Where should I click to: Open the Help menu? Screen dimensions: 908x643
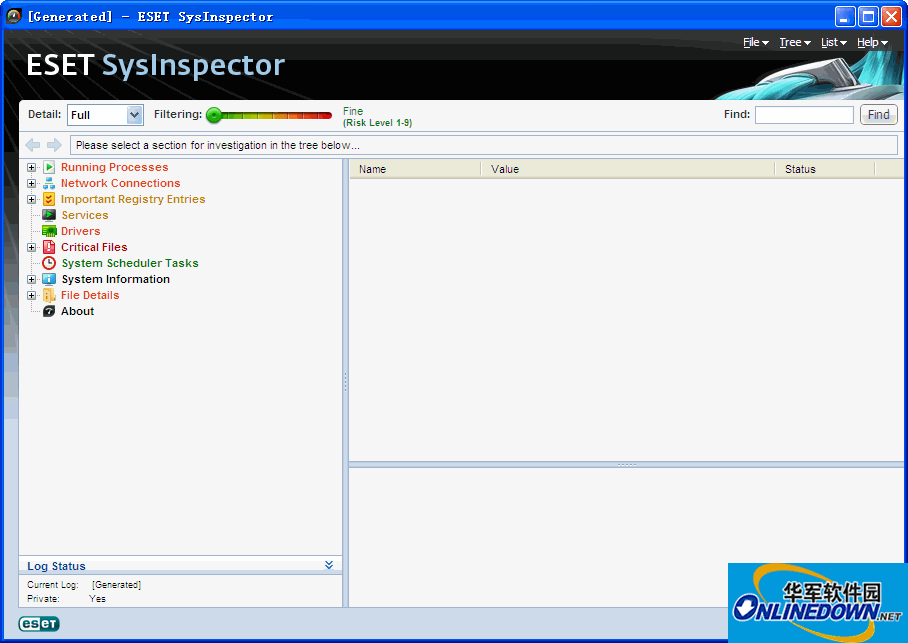pos(872,42)
